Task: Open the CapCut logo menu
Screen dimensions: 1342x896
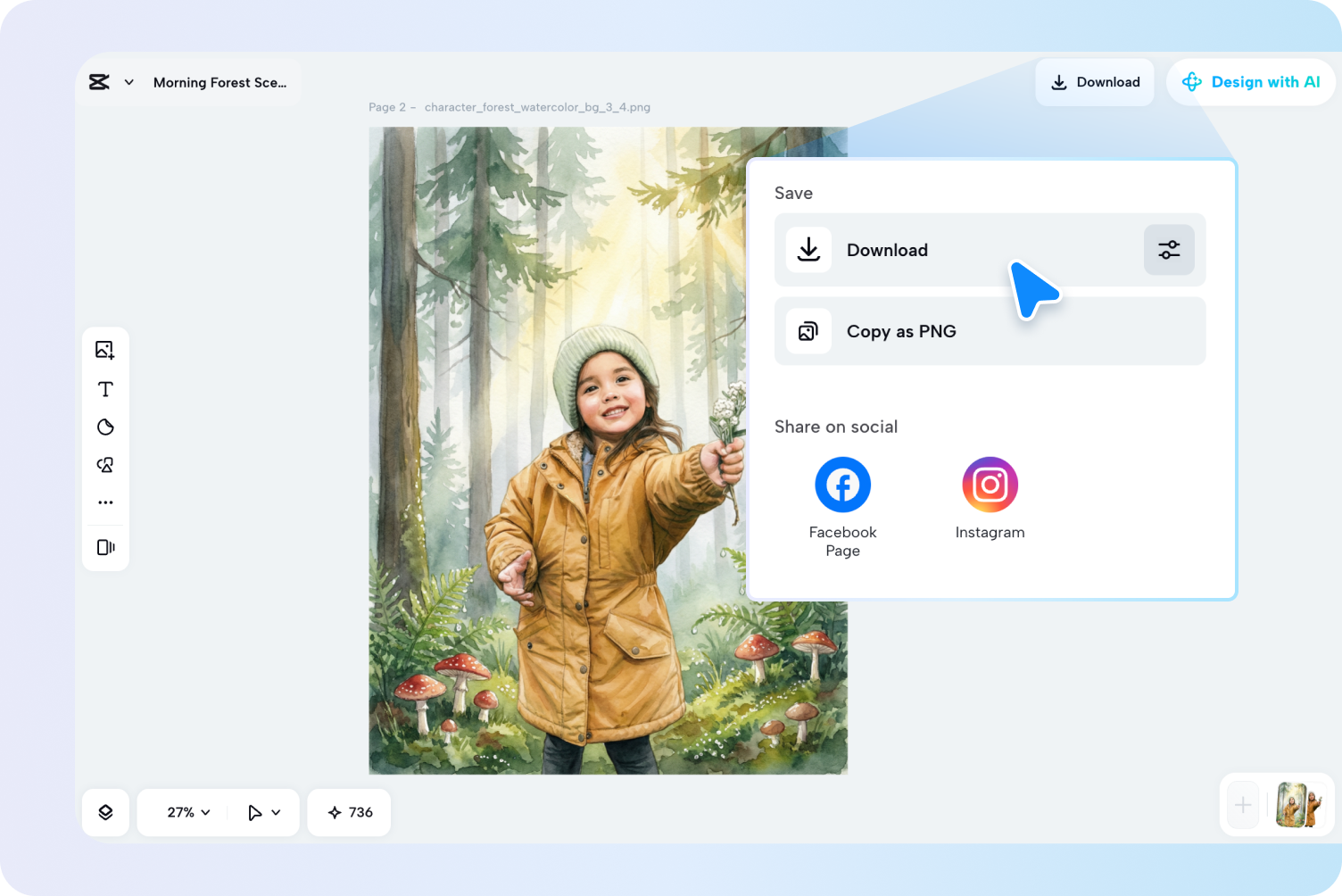Action: pos(99,82)
